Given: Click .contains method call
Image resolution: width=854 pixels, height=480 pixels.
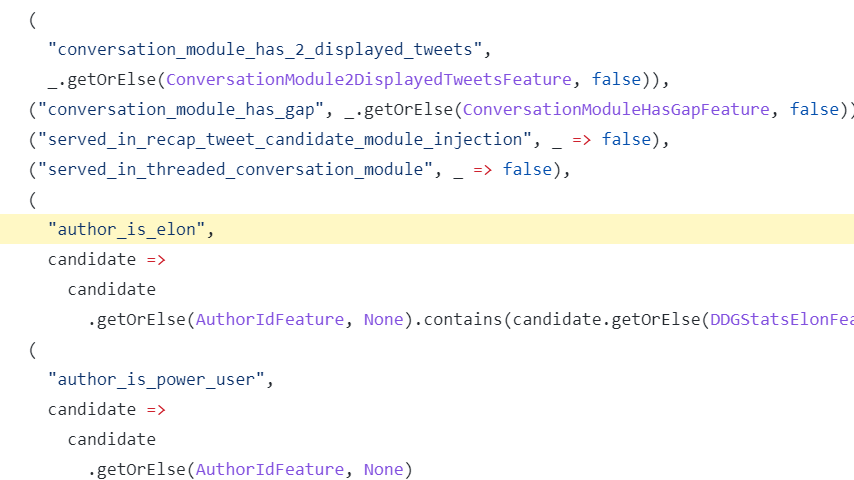Looking at the screenshot, I should (458, 319).
